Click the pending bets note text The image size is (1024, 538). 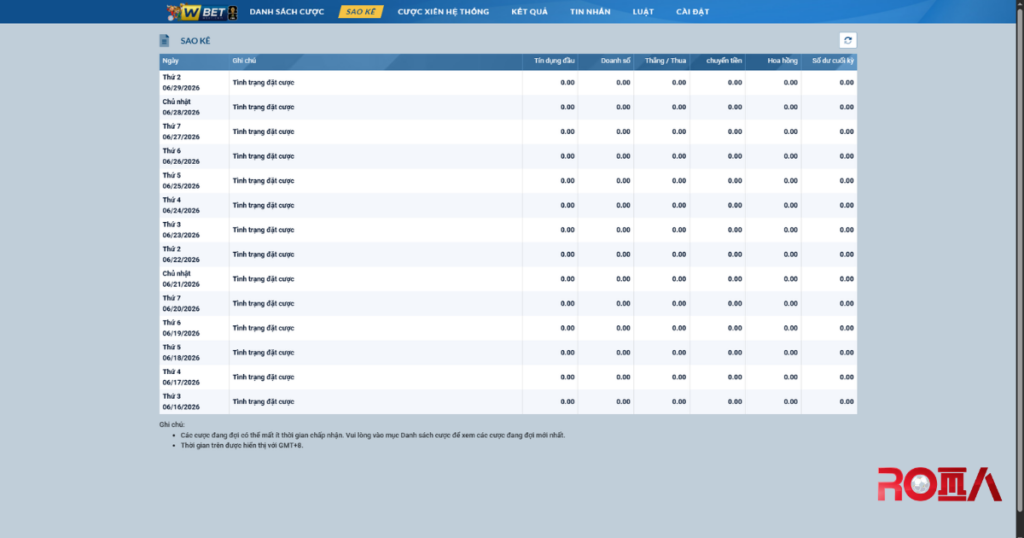coord(373,435)
